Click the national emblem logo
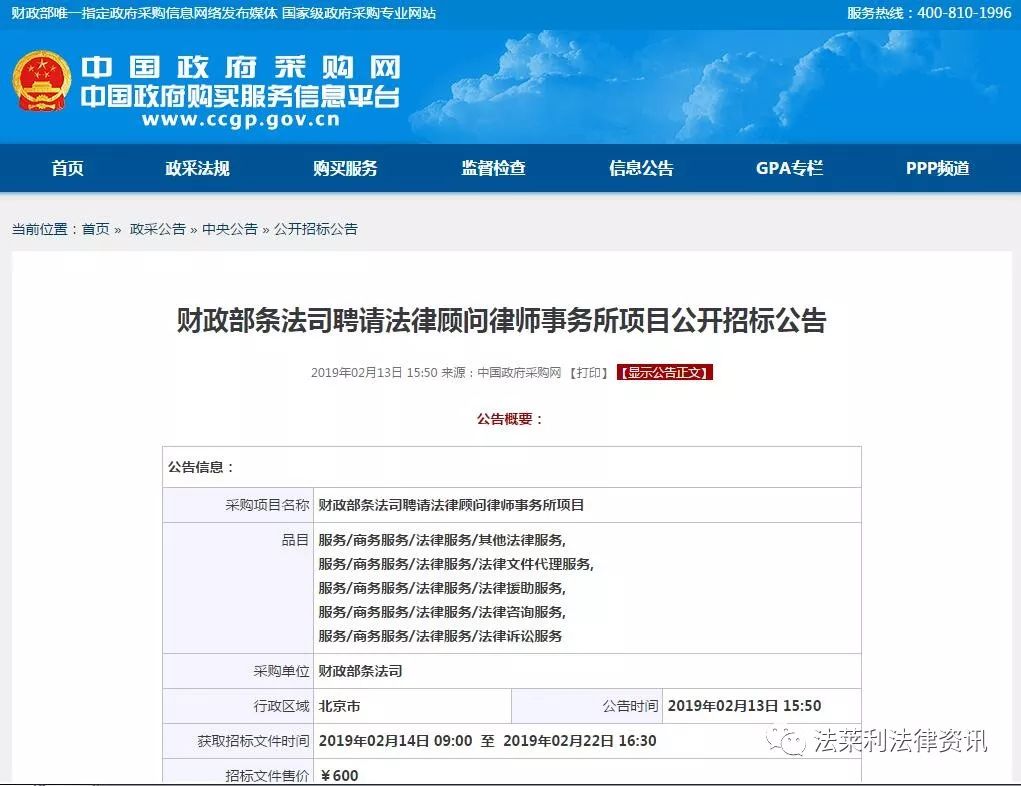The image size is (1021, 786). tap(42, 81)
